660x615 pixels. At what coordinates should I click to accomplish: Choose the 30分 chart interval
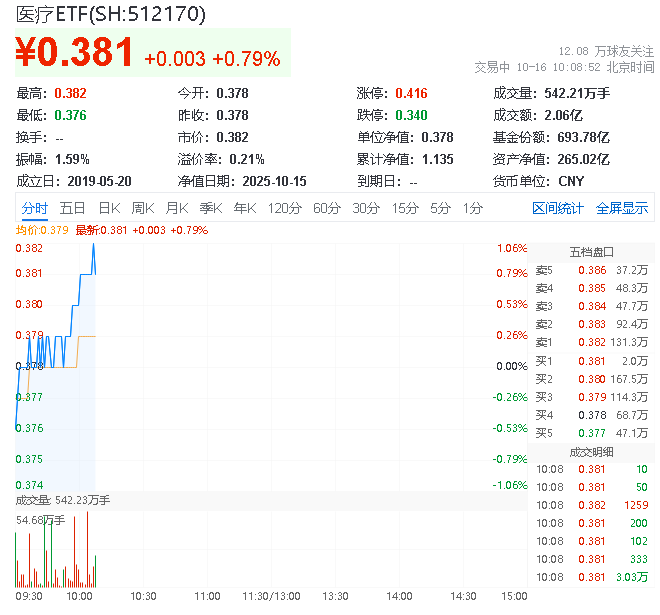pyautogui.click(x=366, y=208)
